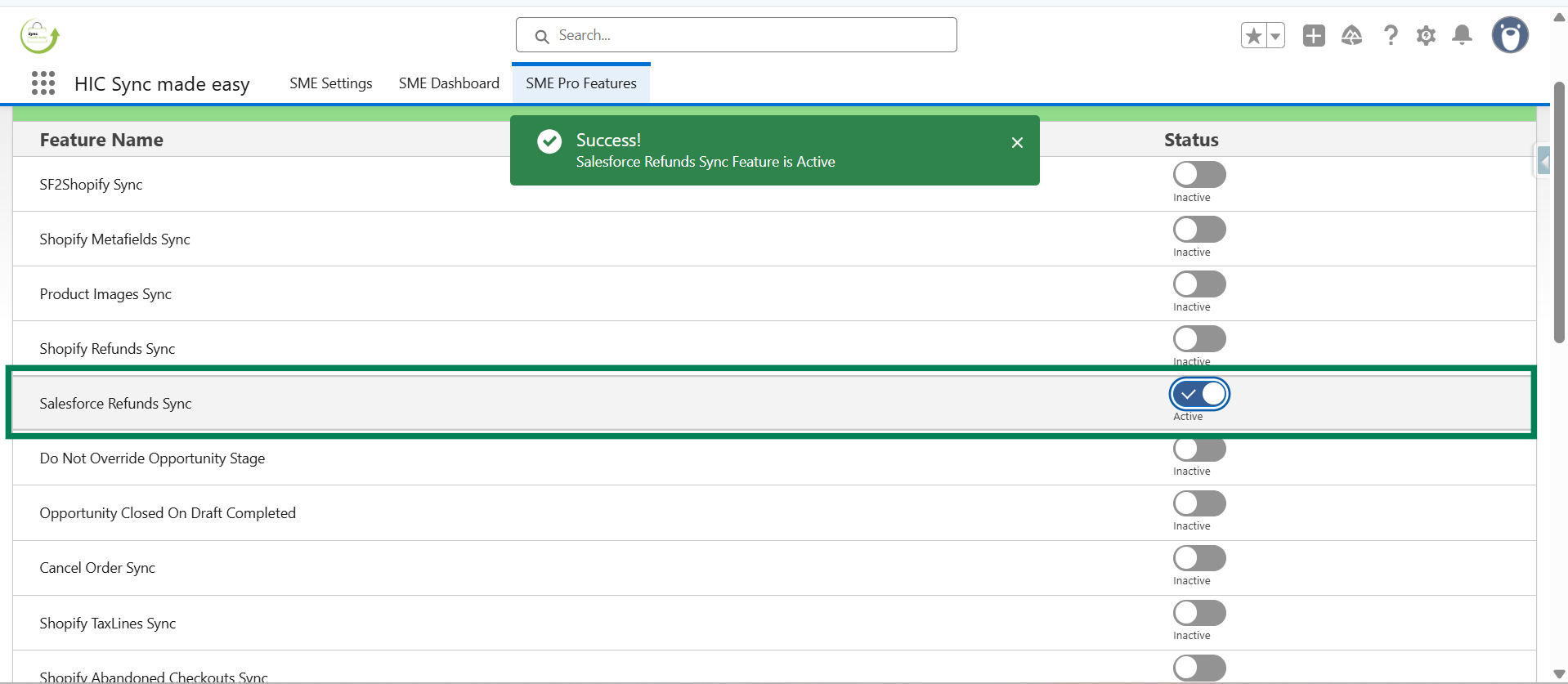Click the HIC Sync made easy app name
Screen dimensions: 1568x684
[162, 84]
